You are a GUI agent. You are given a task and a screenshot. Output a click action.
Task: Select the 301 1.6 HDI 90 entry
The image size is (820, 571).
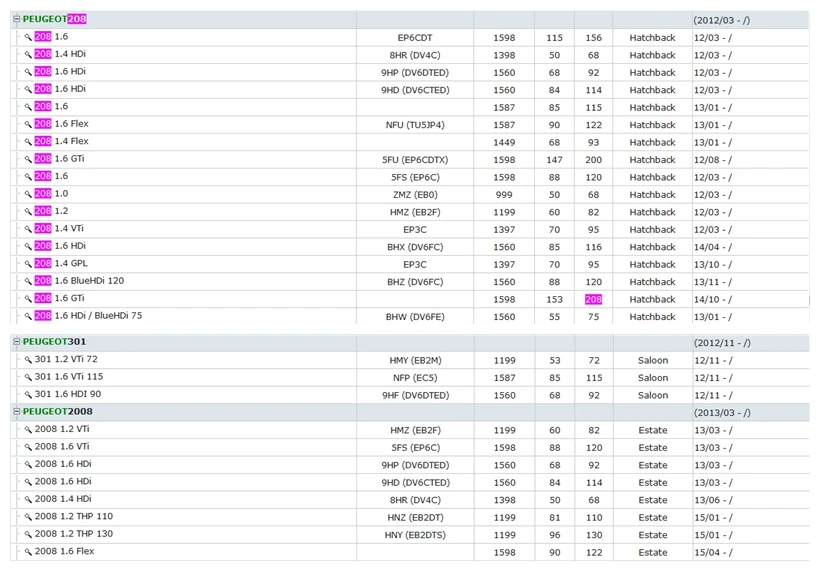click(x=68, y=394)
